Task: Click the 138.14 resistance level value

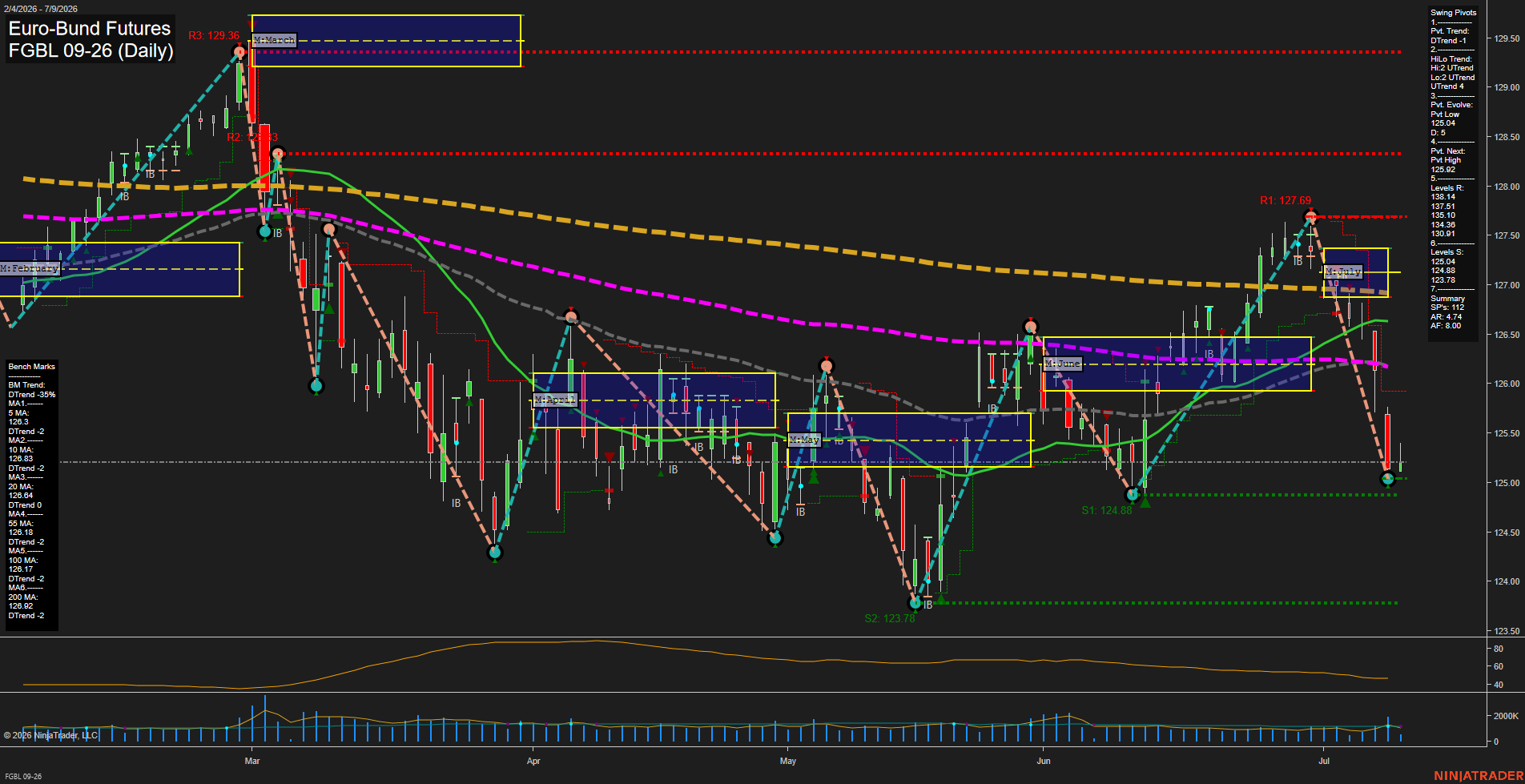Action: coord(1443,197)
